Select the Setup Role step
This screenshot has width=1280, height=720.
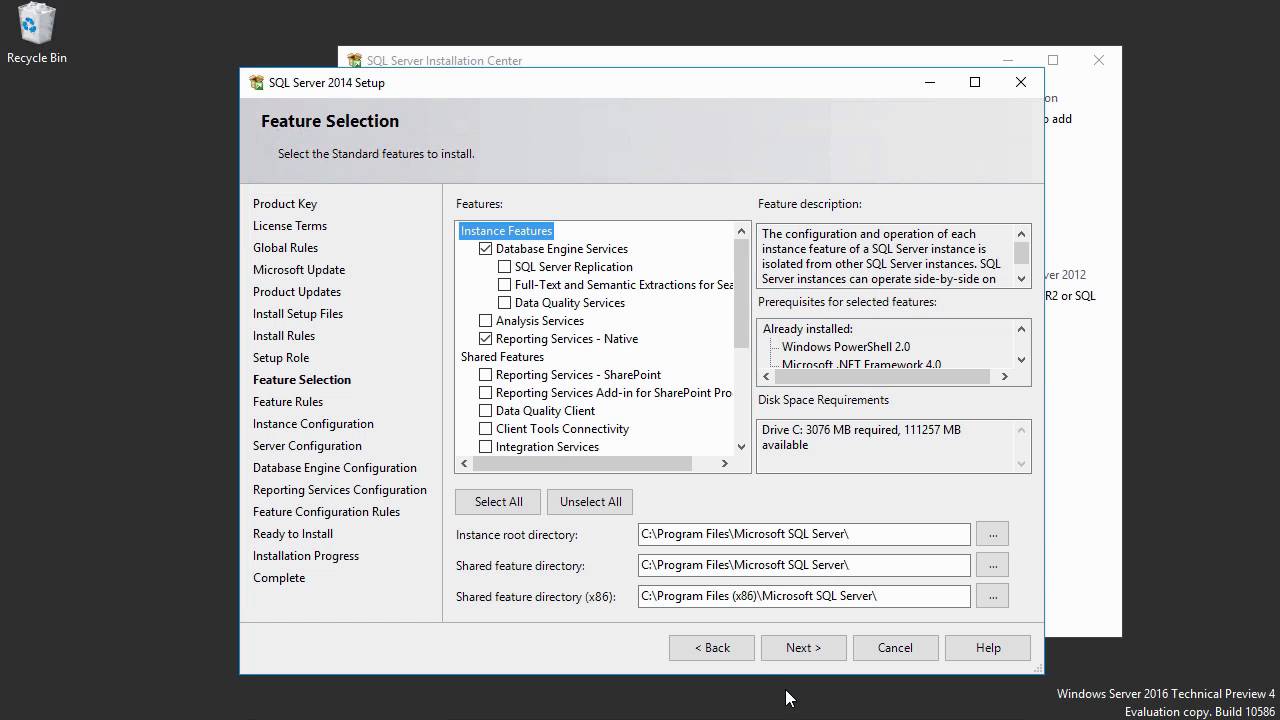(x=281, y=358)
